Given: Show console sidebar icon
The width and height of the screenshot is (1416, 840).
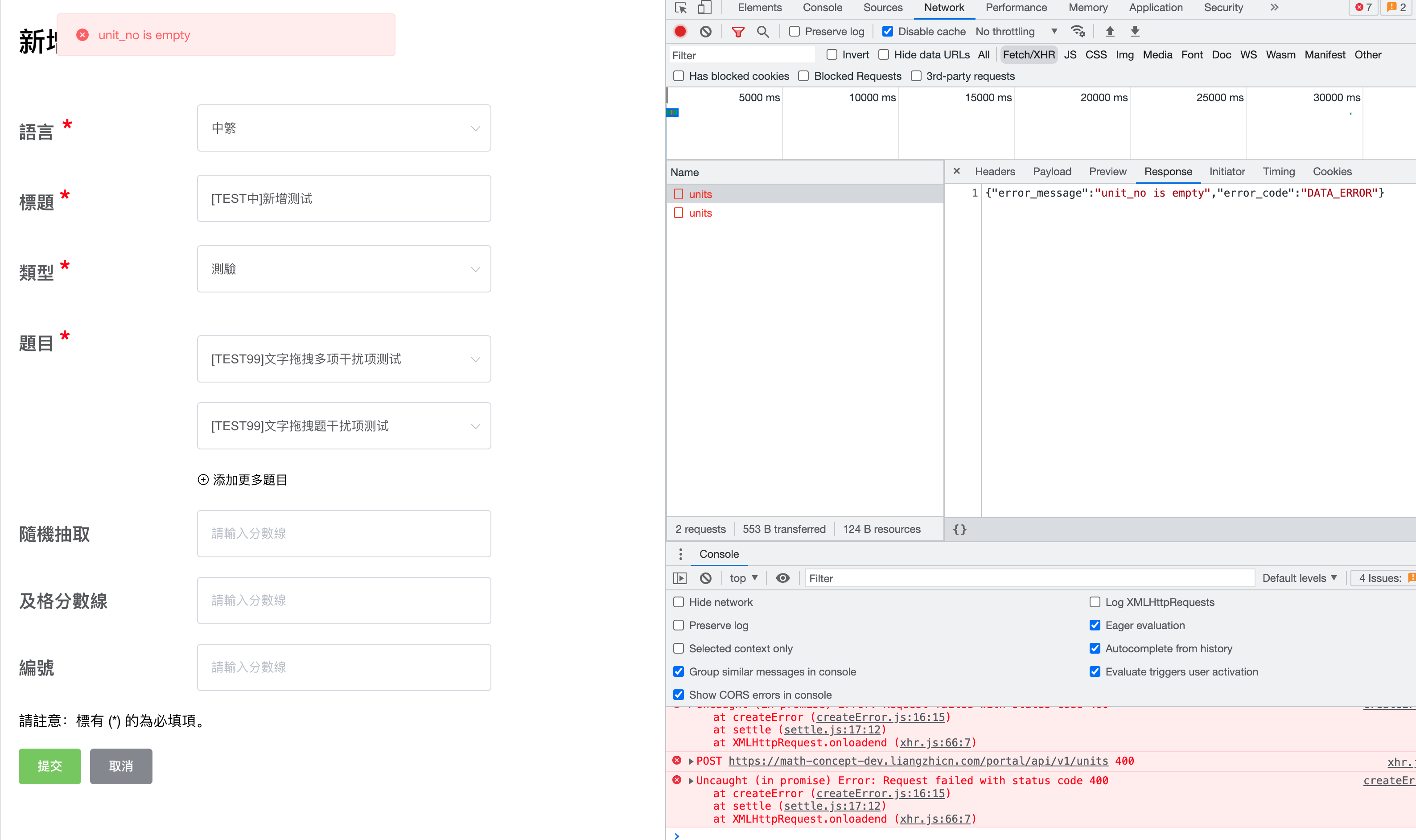Looking at the screenshot, I should 680,578.
